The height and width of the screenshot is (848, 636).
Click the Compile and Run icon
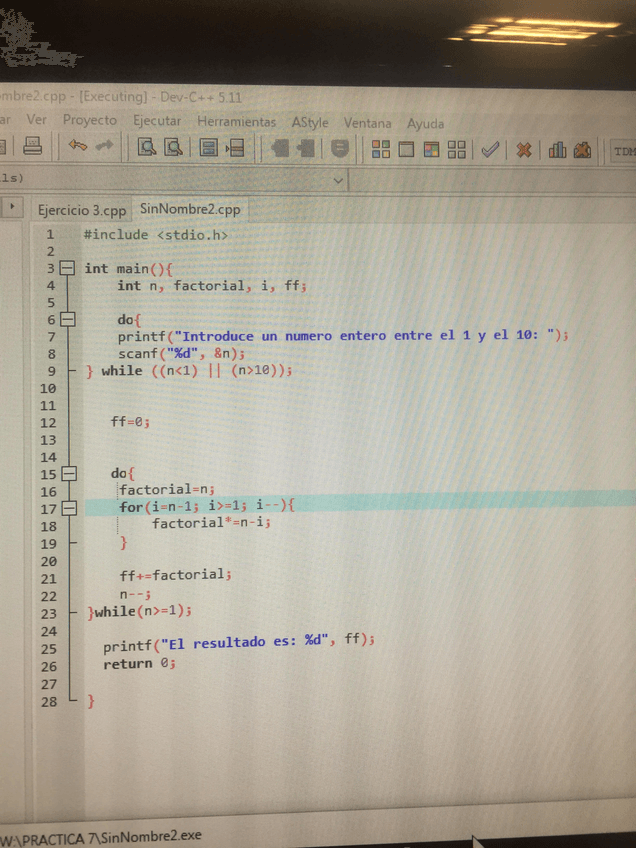click(432, 150)
